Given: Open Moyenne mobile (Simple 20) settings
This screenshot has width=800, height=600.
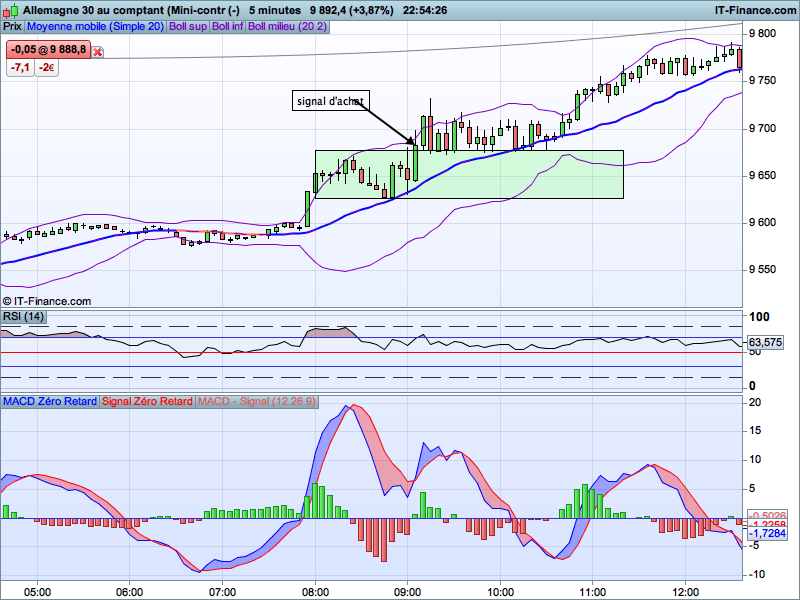Looking at the screenshot, I should pyautogui.click(x=95, y=27).
